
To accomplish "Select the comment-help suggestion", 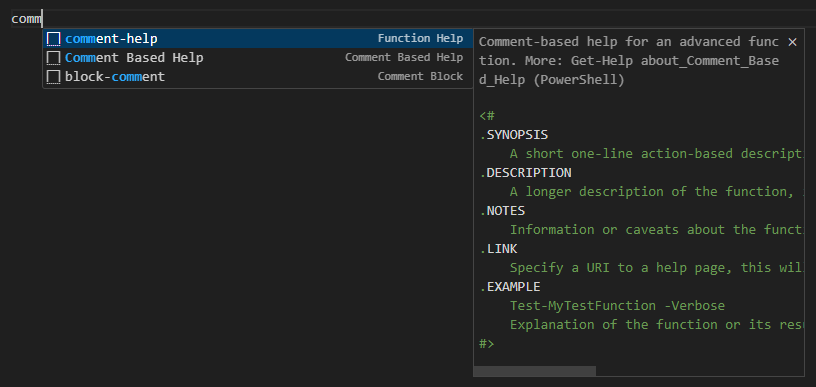I will (x=258, y=38).
